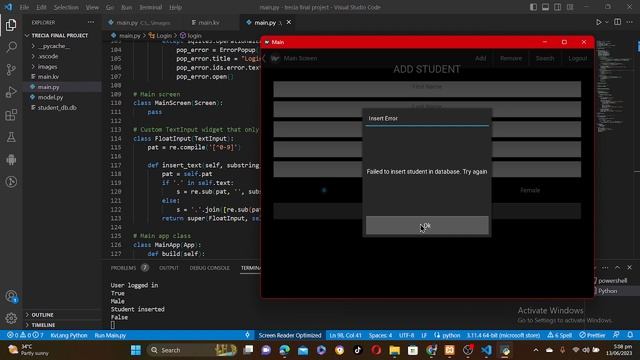Click the First Name input field
640x360 pixels.
click(x=427, y=89)
